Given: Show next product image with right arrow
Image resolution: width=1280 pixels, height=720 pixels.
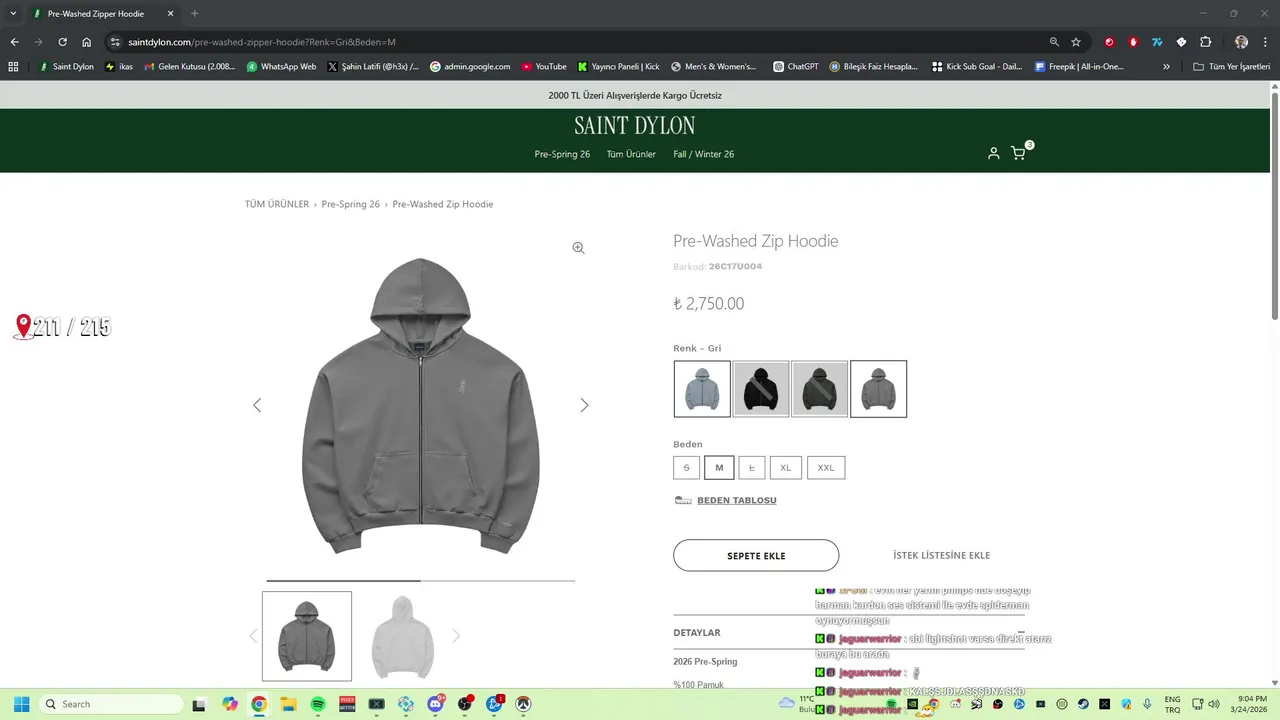Looking at the screenshot, I should tap(584, 405).
